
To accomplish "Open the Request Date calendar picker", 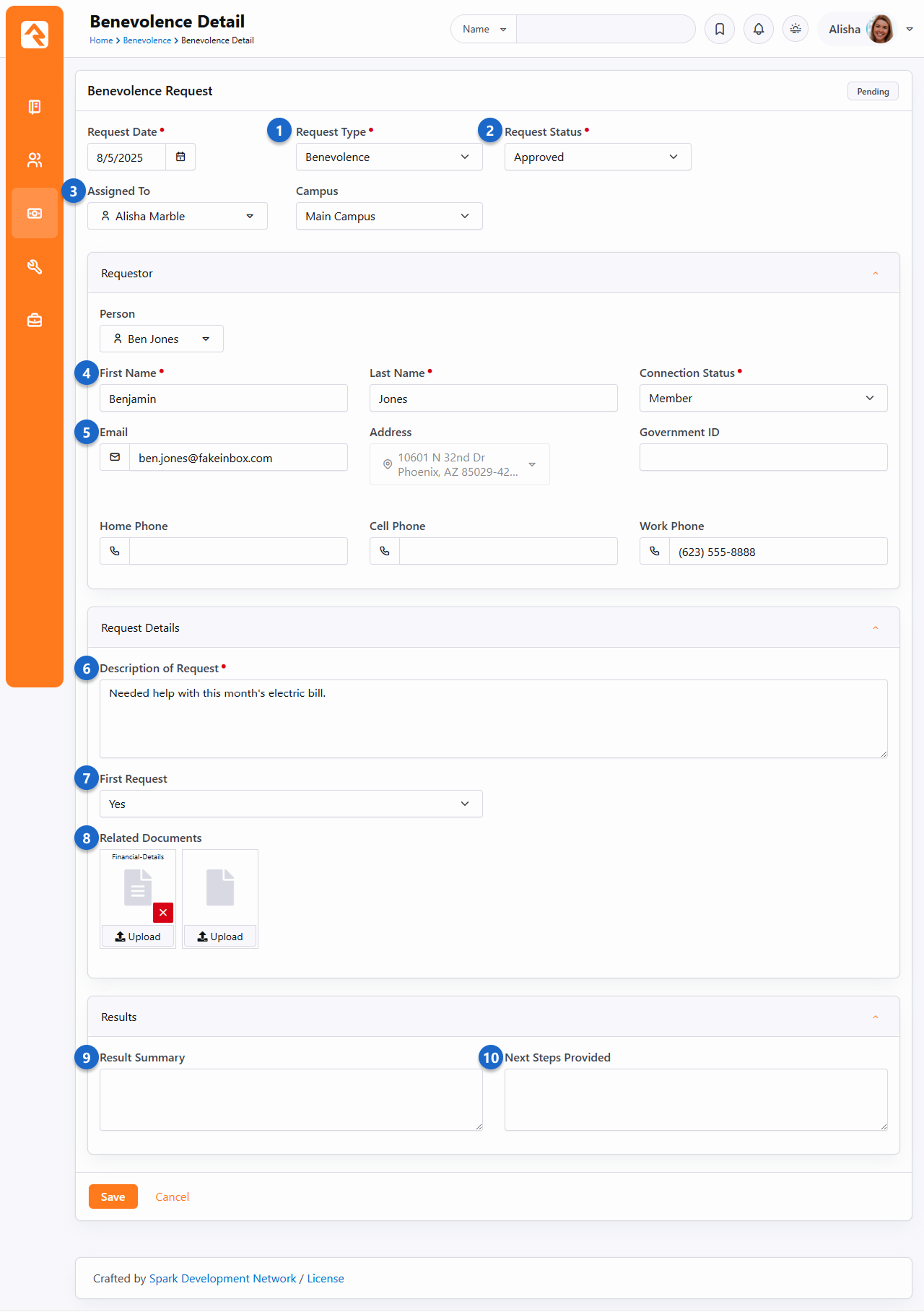I will click(180, 157).
